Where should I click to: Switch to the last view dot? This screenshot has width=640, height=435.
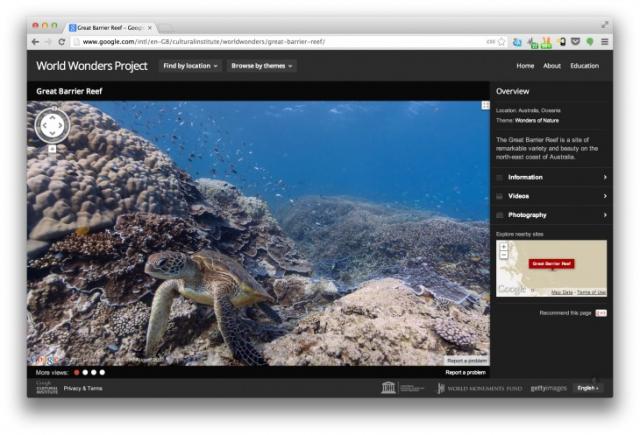click(x=102, y=372)
